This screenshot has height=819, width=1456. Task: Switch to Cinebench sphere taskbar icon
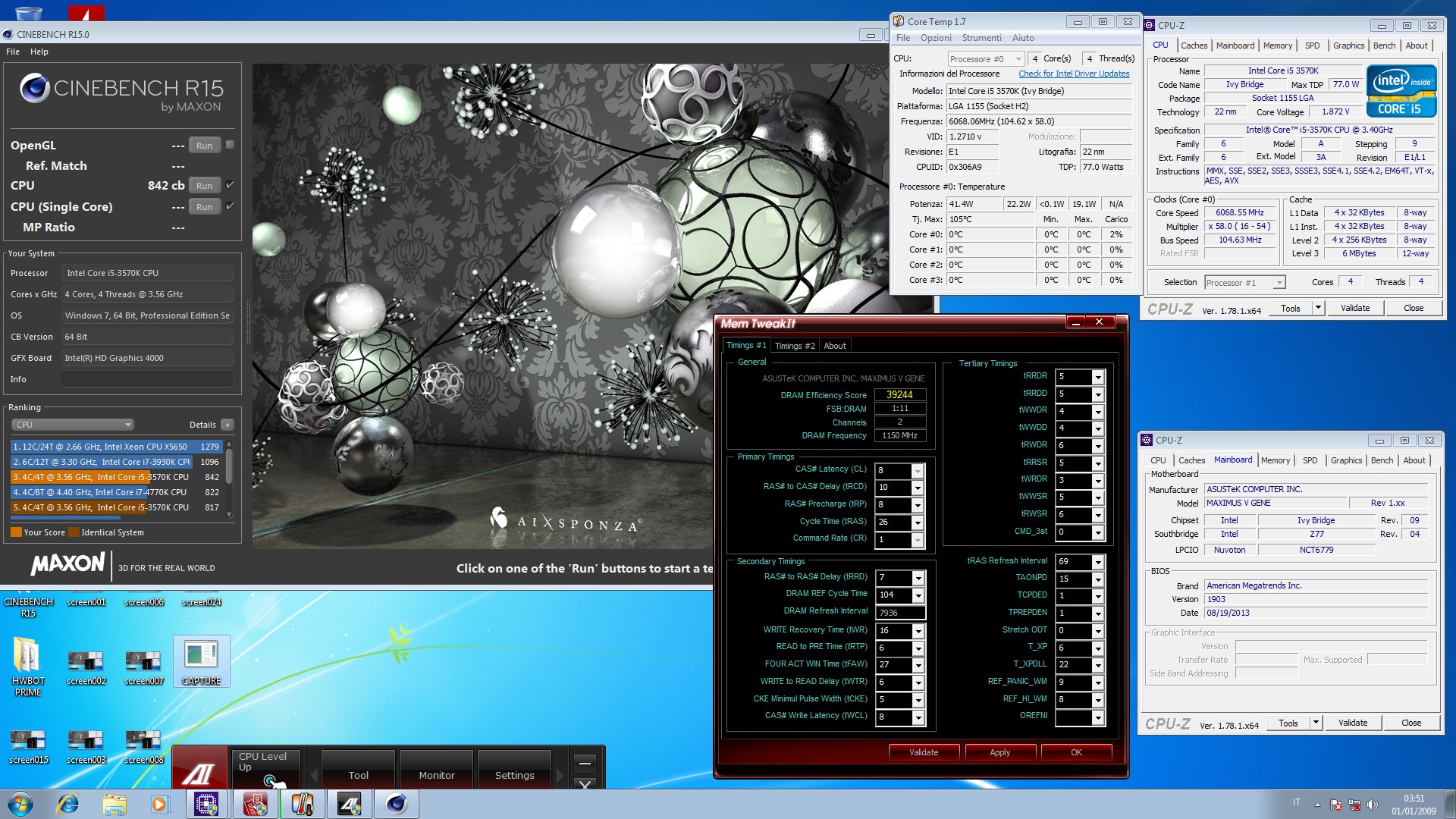pos(397,804)
